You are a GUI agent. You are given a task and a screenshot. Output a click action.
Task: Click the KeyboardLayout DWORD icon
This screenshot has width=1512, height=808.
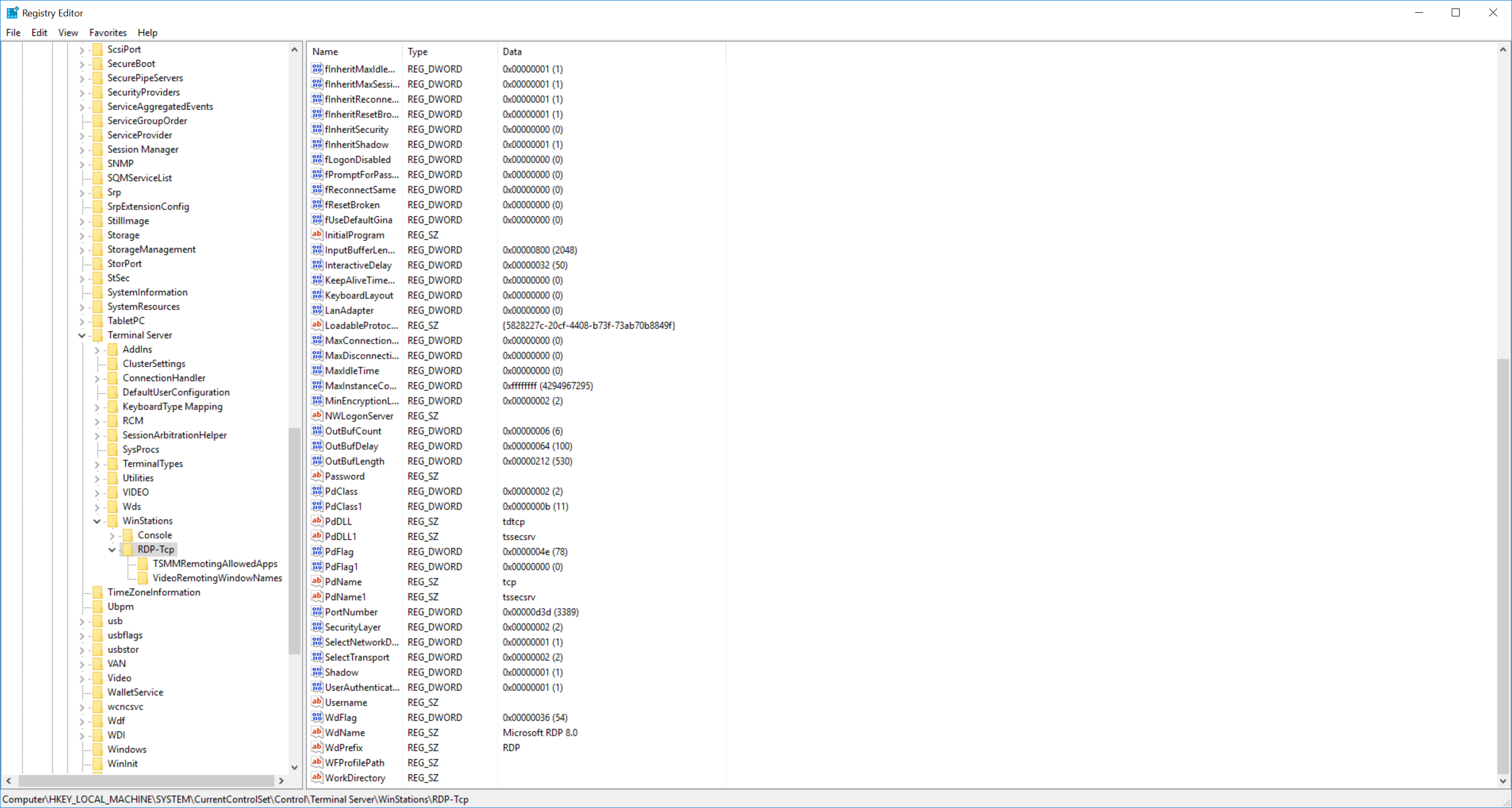pyautogui.click(x=317, y=295)
